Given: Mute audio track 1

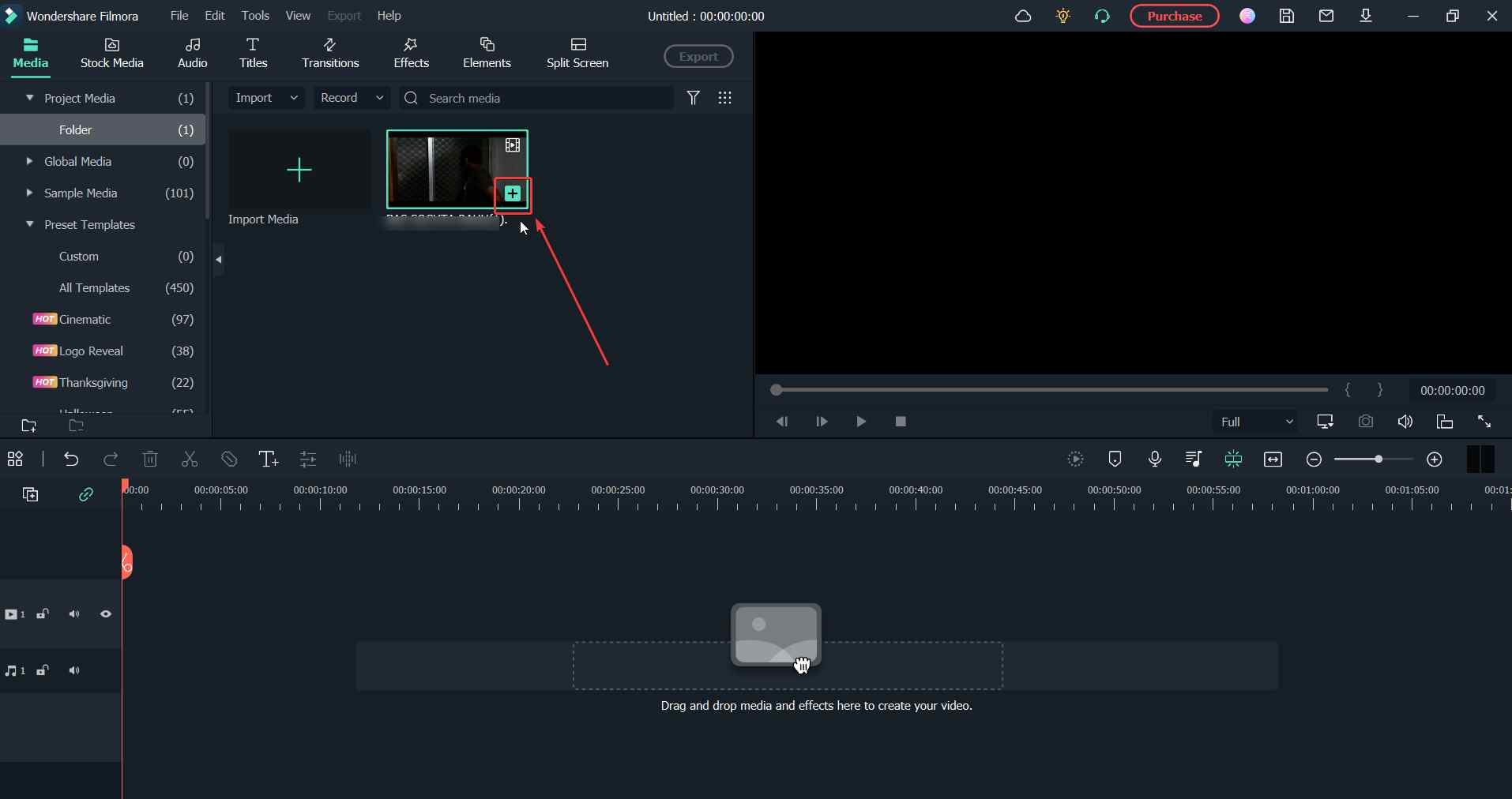Looking at the screenshot, I should point(74,670).
